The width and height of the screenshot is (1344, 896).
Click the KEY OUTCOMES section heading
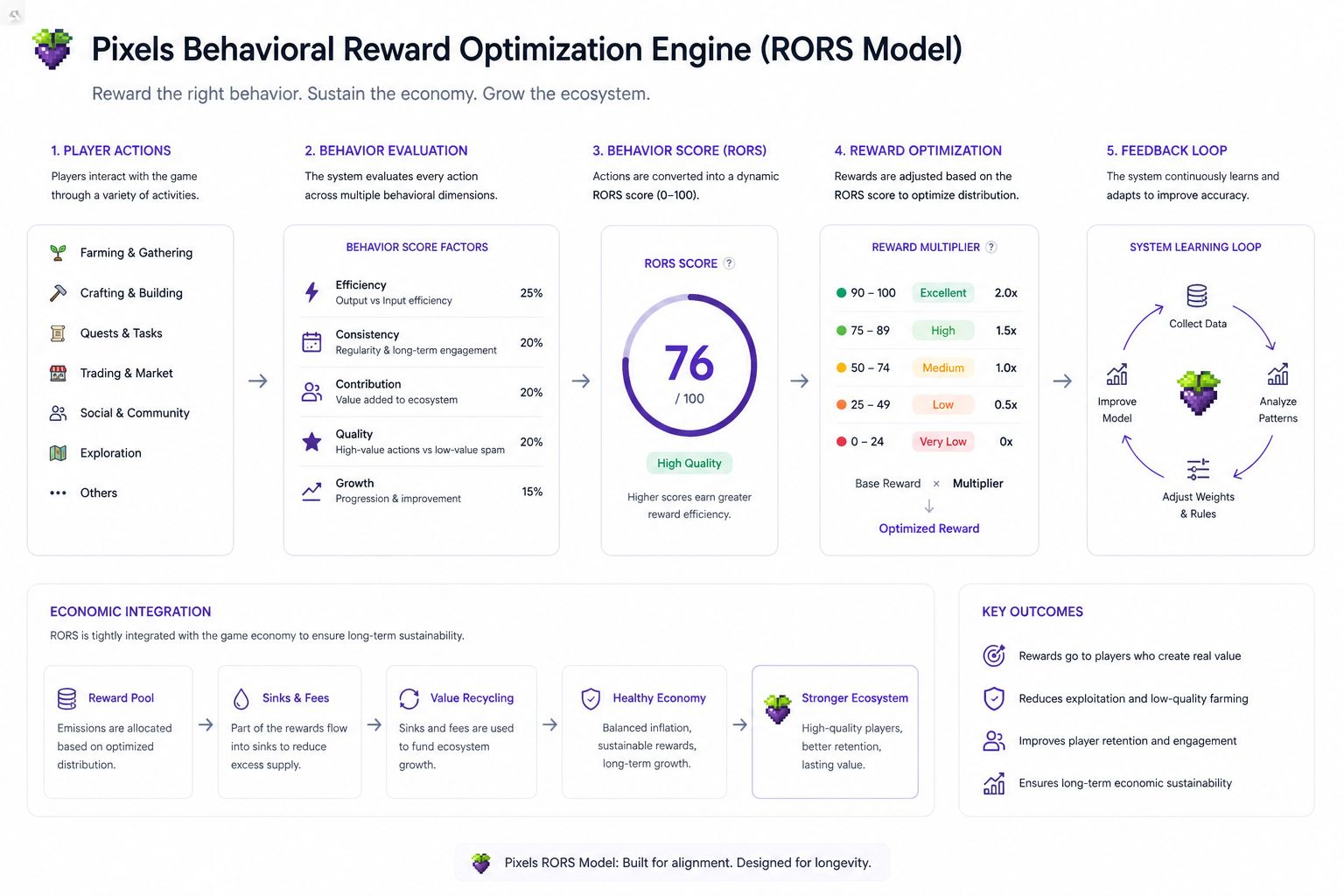coord(1032,612)
